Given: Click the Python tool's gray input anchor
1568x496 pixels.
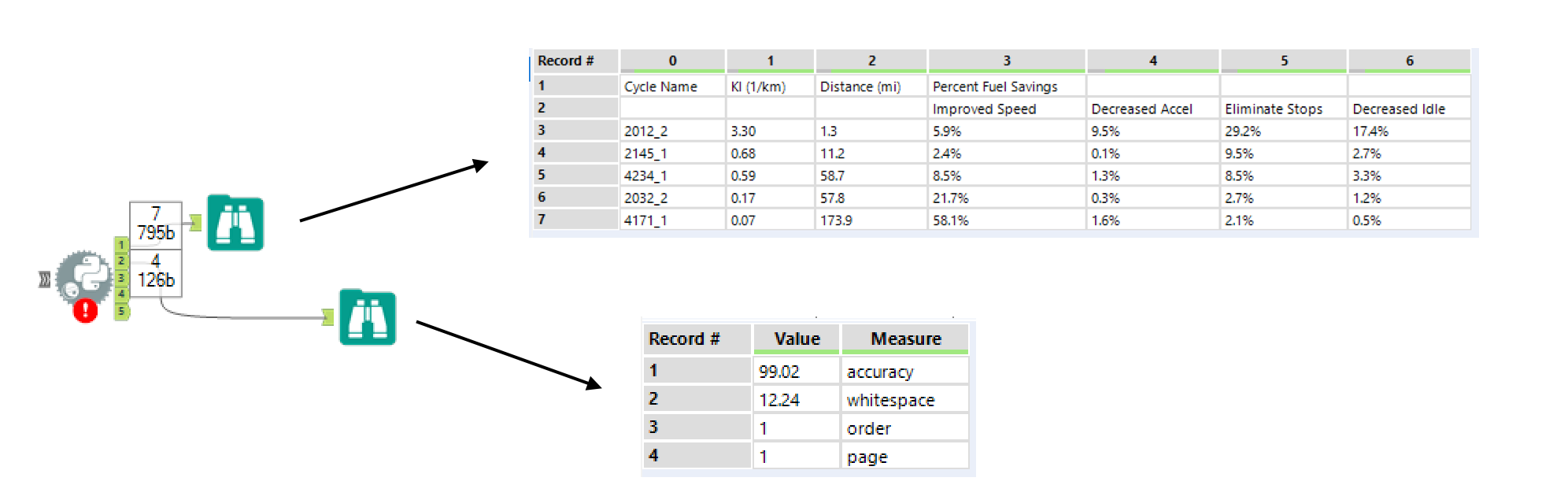Looking at the screenshot, I should (x=45, y=279).
